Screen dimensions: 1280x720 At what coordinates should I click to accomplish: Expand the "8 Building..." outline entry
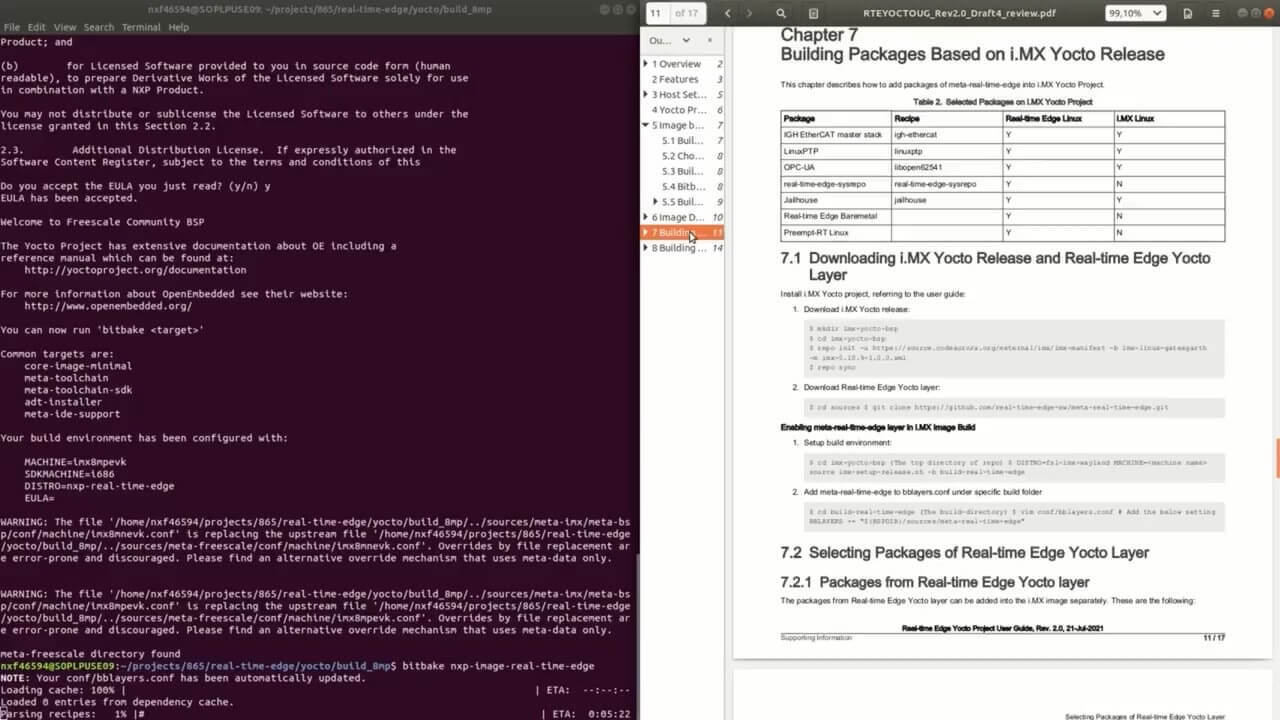646,248
